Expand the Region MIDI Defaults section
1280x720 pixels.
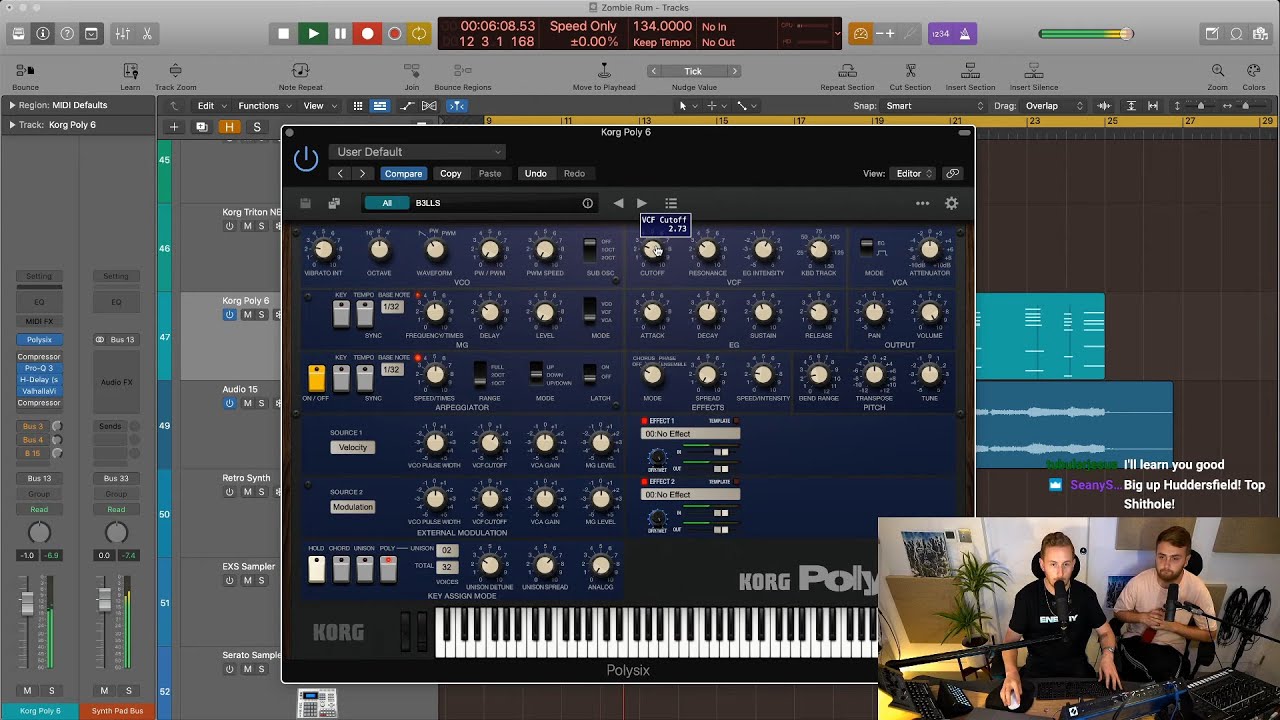click(x=12, y=105)
